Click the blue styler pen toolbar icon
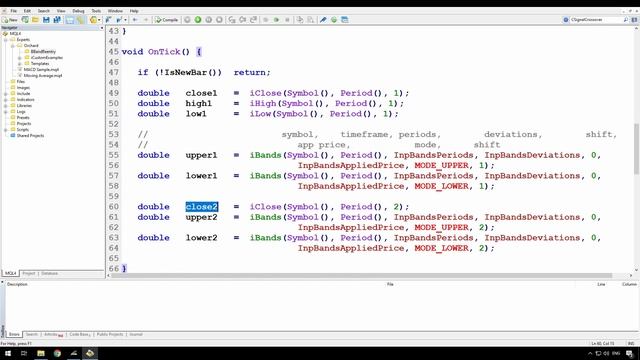Image resolution: width=640 pixels, height=360 pixels. tap(323, 20)
